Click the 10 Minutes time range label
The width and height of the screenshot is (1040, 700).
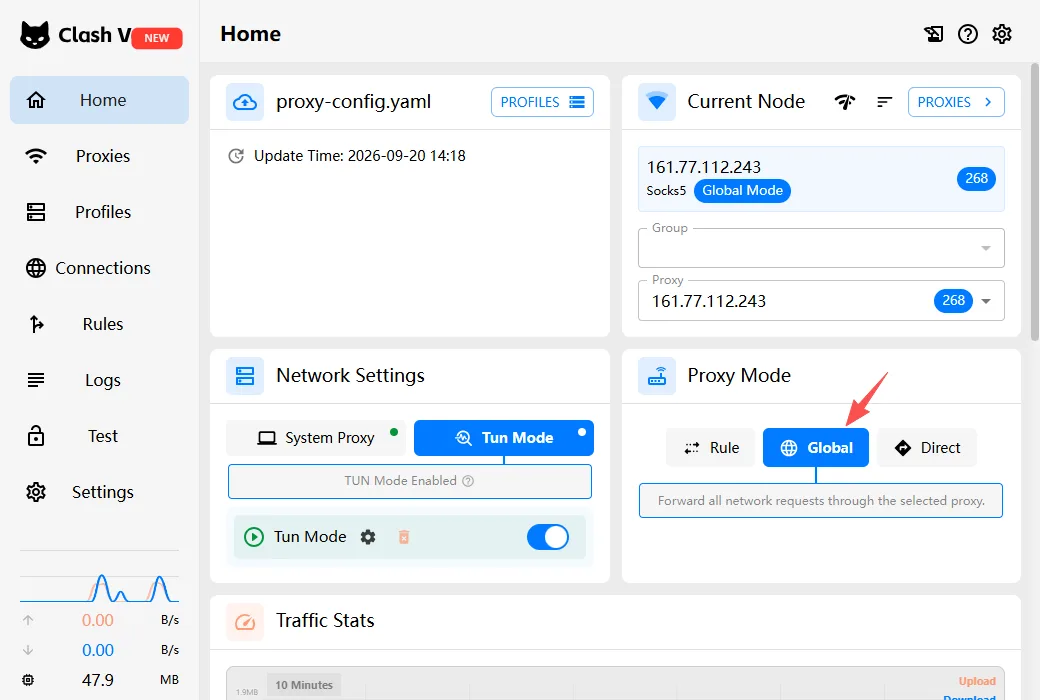[x=304, y=685]
